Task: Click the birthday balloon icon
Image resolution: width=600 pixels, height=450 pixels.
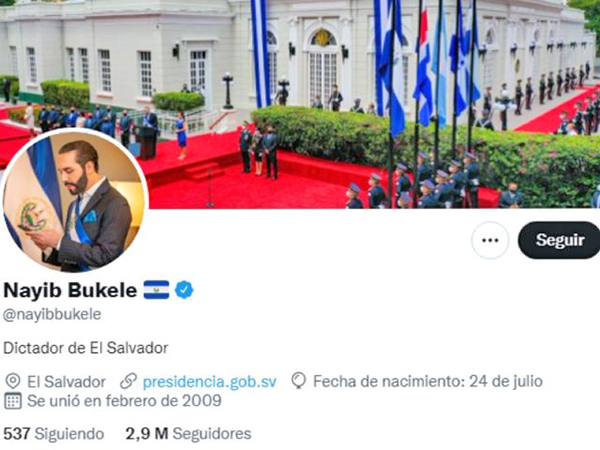Action: (298, 381)
